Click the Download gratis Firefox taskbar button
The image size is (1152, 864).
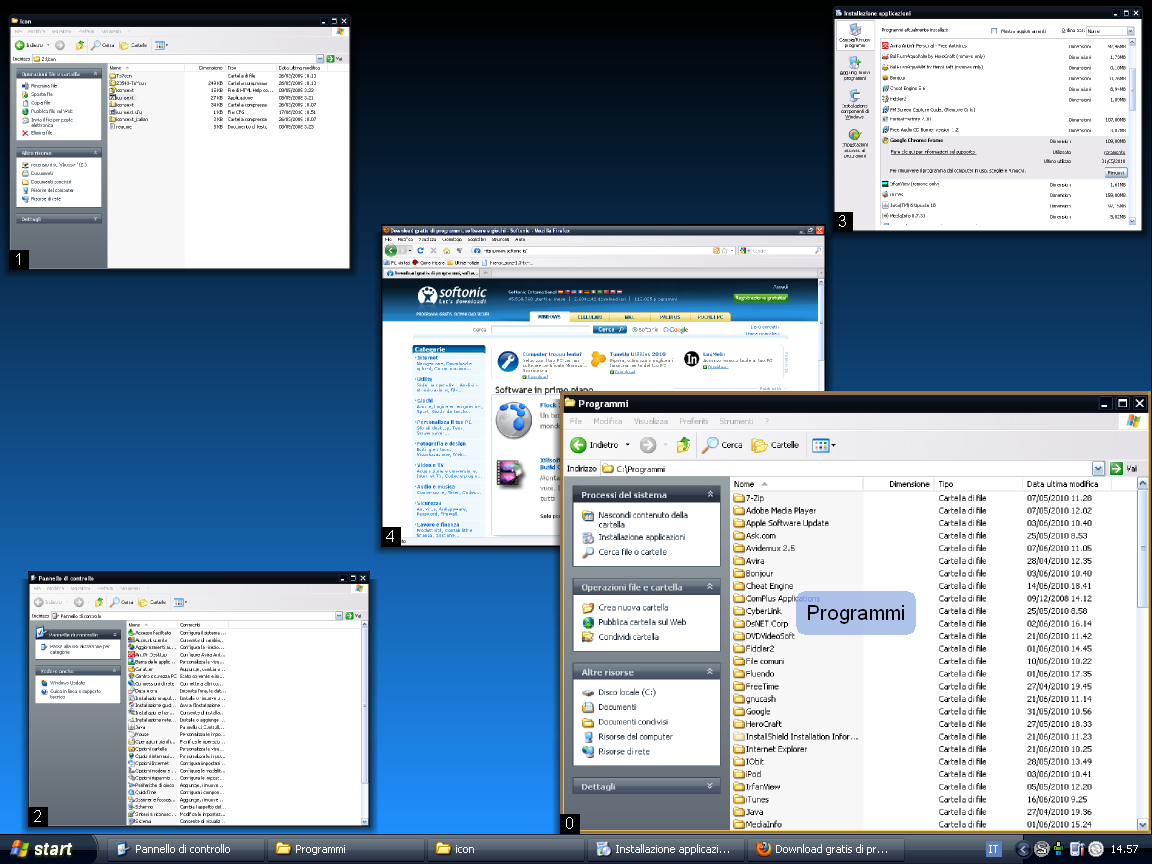(824, 849)
